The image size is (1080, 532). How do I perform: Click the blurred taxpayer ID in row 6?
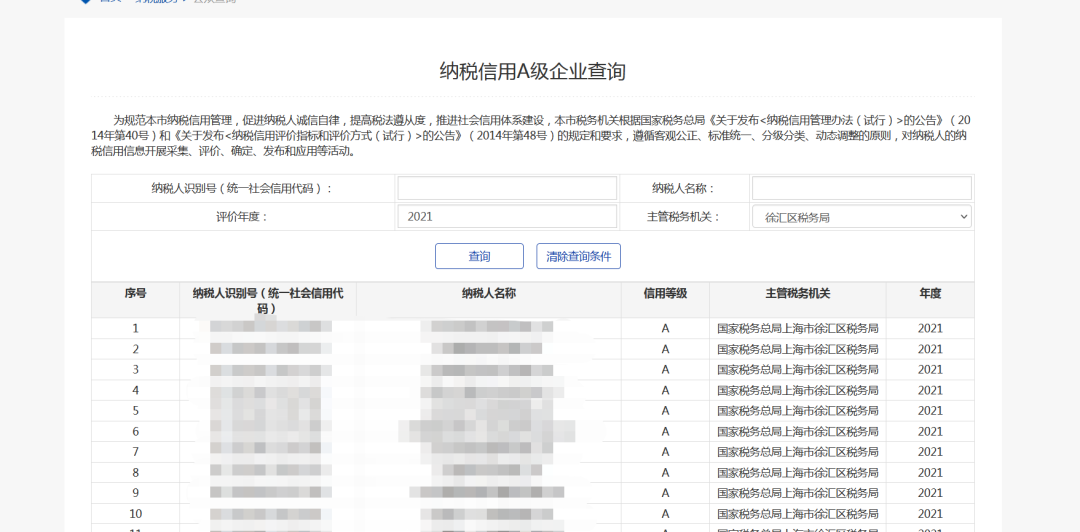click(x=267, y=432)
